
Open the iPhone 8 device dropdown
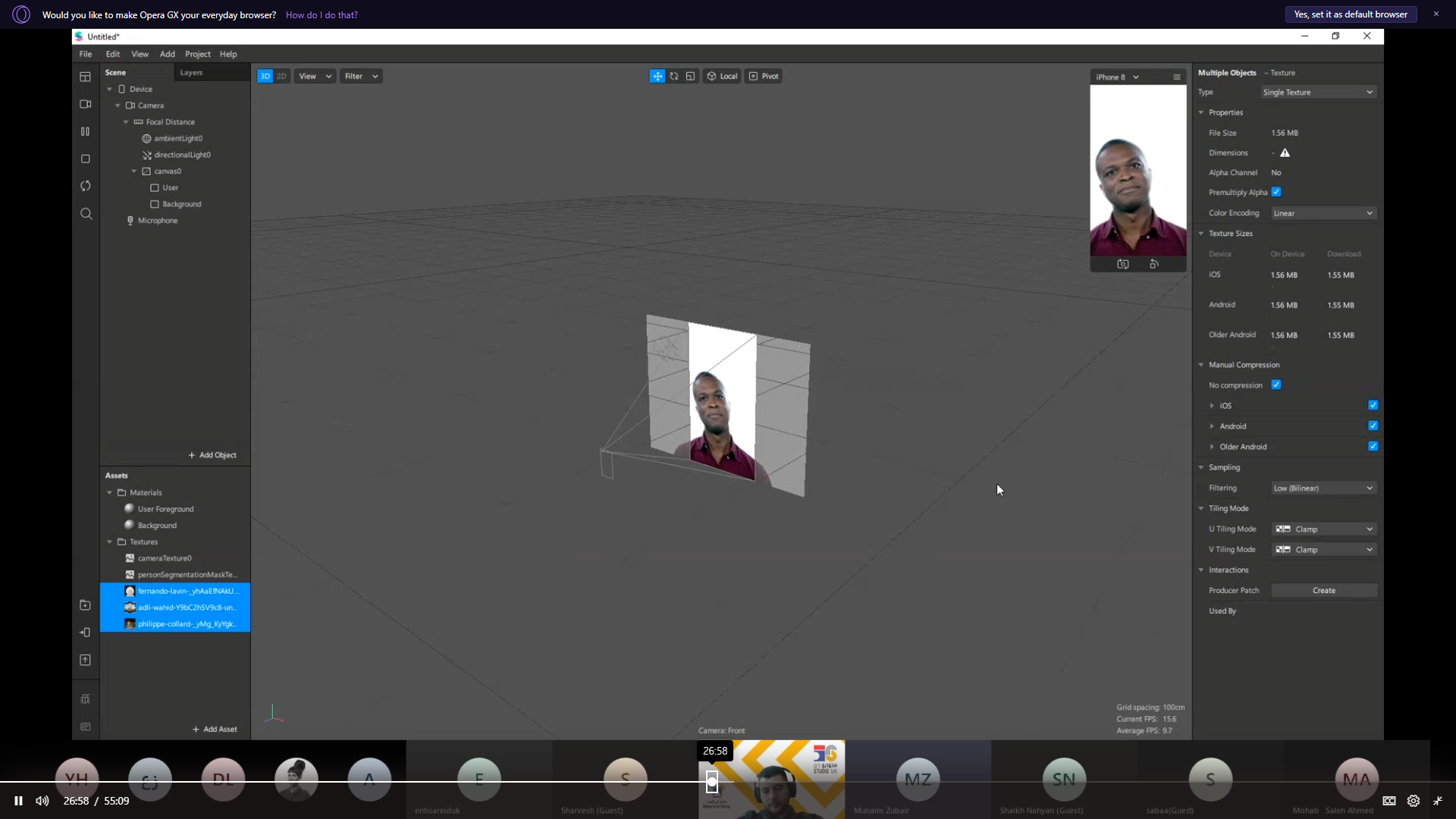coord(1117,77)
